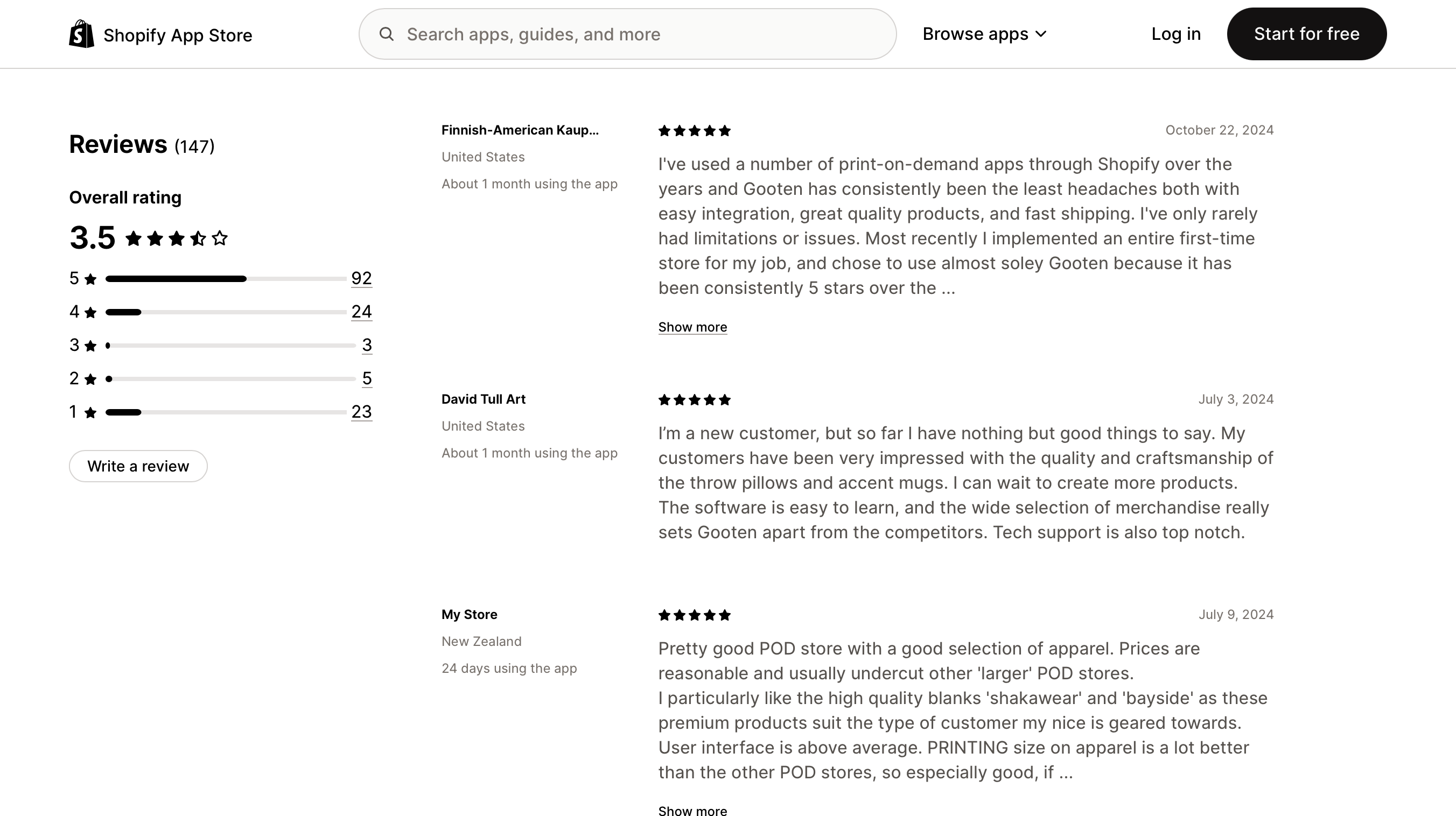Click the Shopify bag logo icon
This screenshot has width=1456, height=816.
[81, 34]
